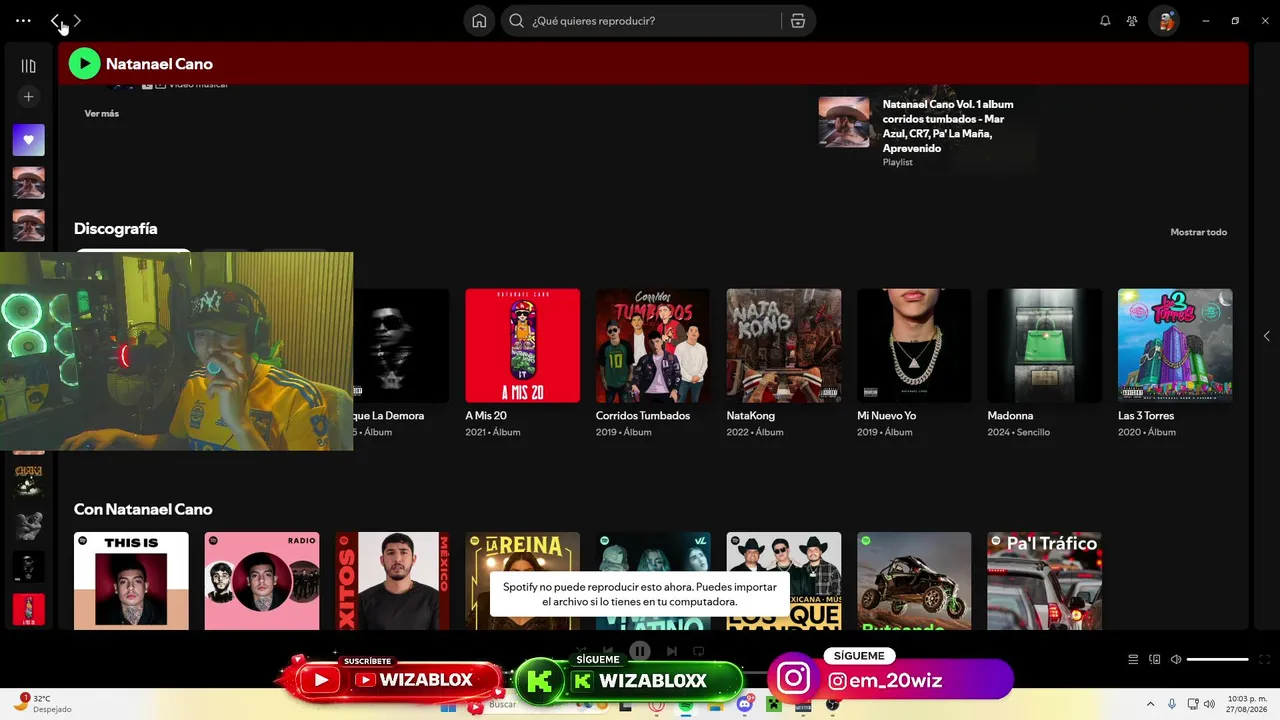Expand the right side panel chevron

coord(1266,336)
